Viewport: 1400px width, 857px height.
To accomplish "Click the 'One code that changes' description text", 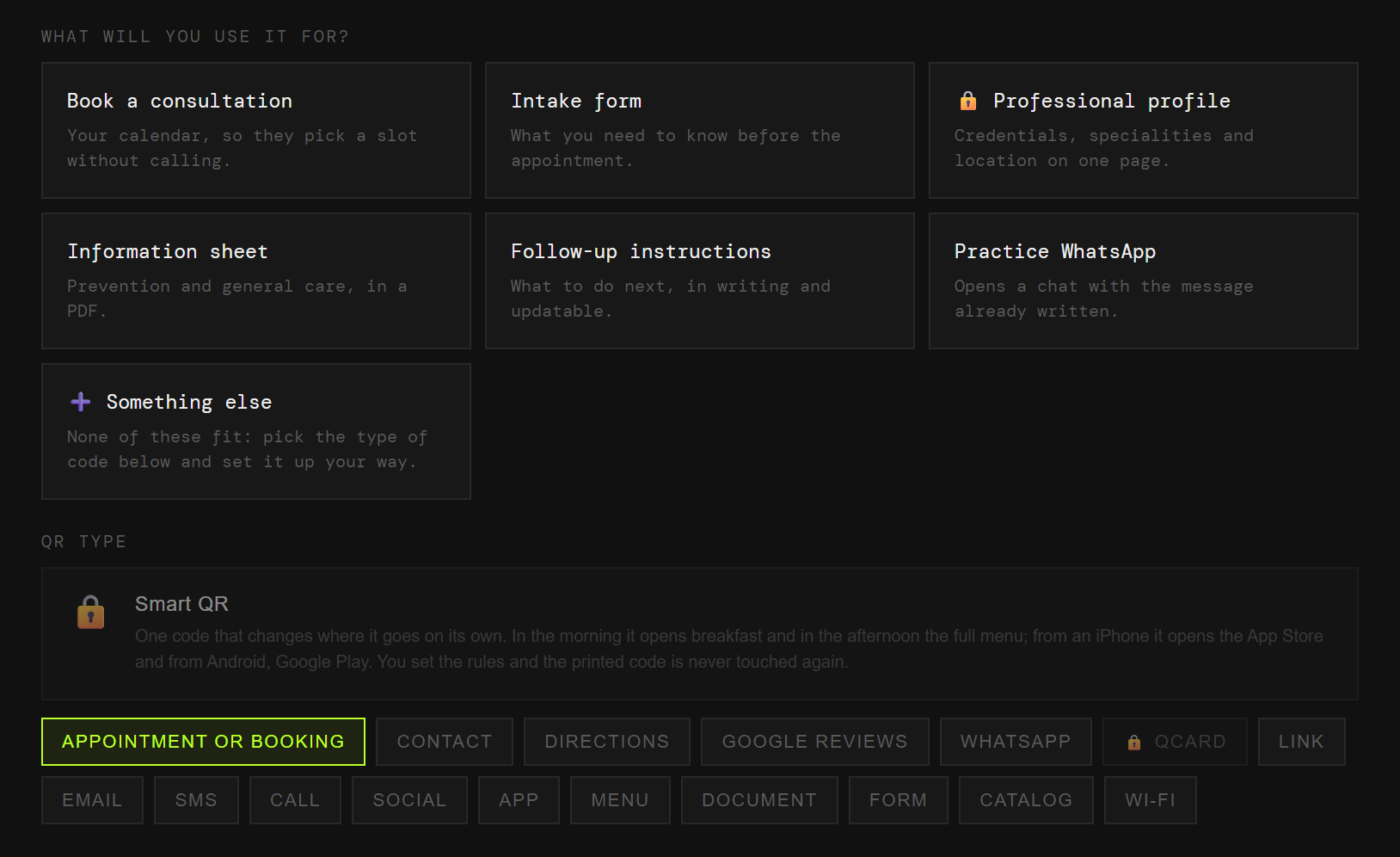I will click(728, 649).
